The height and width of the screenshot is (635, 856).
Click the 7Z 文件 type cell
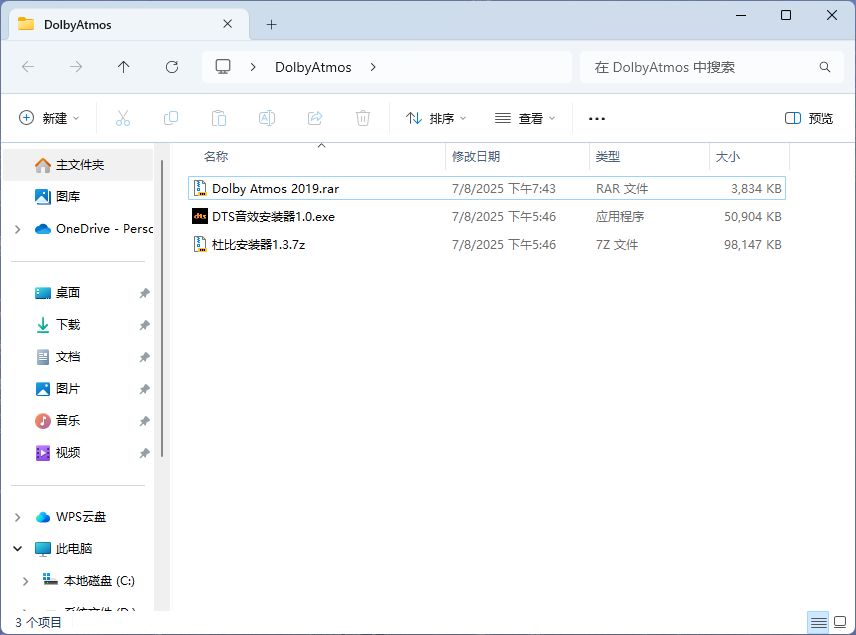point(617,244)
